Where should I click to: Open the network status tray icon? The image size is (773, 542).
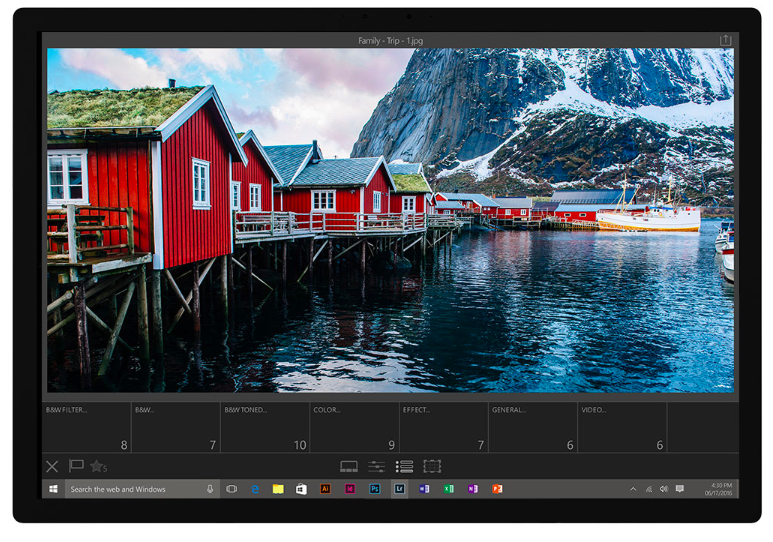649,489
